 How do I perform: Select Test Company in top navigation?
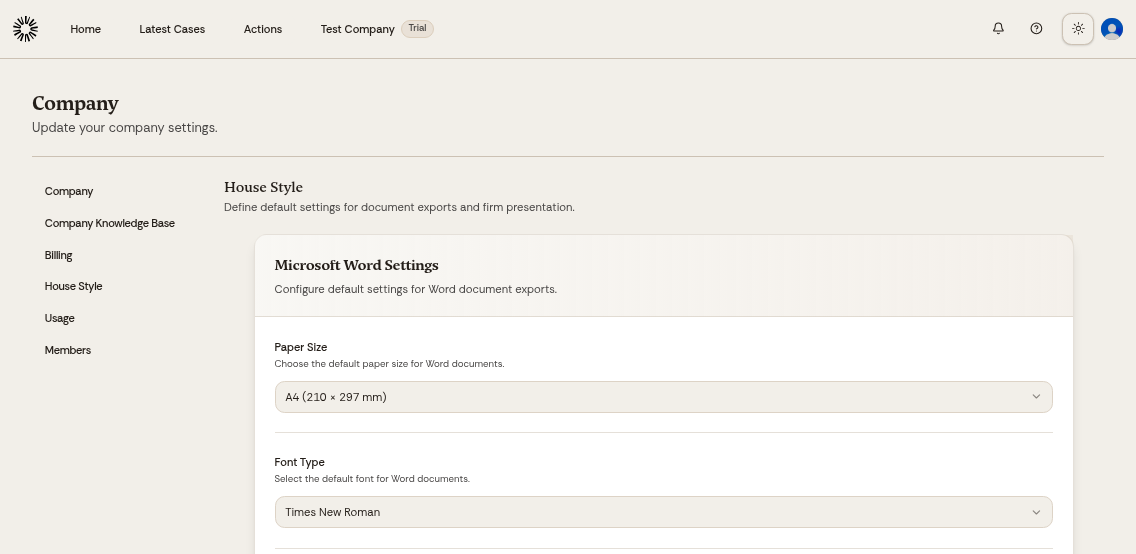point(358,29)
